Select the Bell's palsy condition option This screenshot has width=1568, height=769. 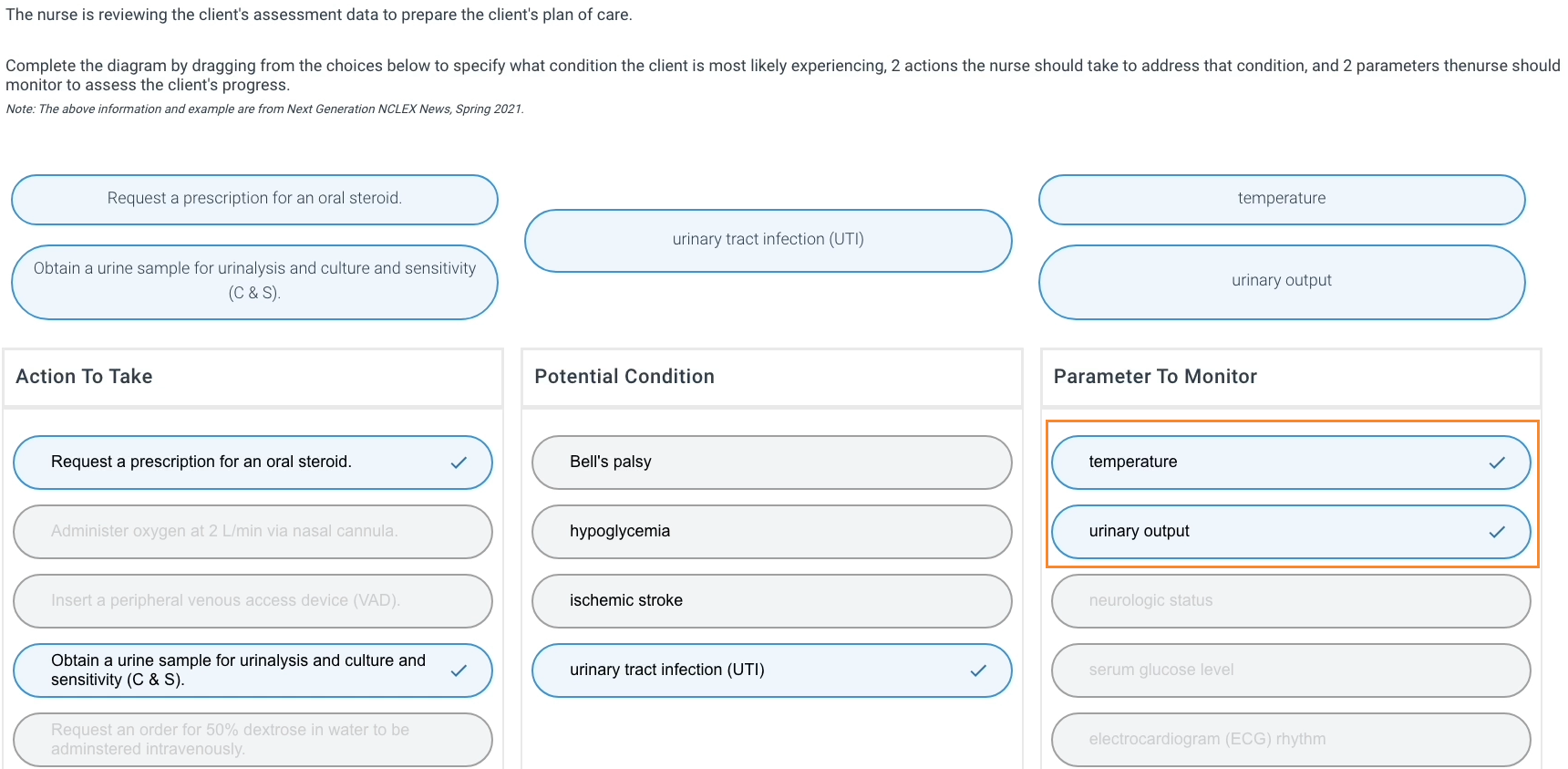(x=770, y=462)
